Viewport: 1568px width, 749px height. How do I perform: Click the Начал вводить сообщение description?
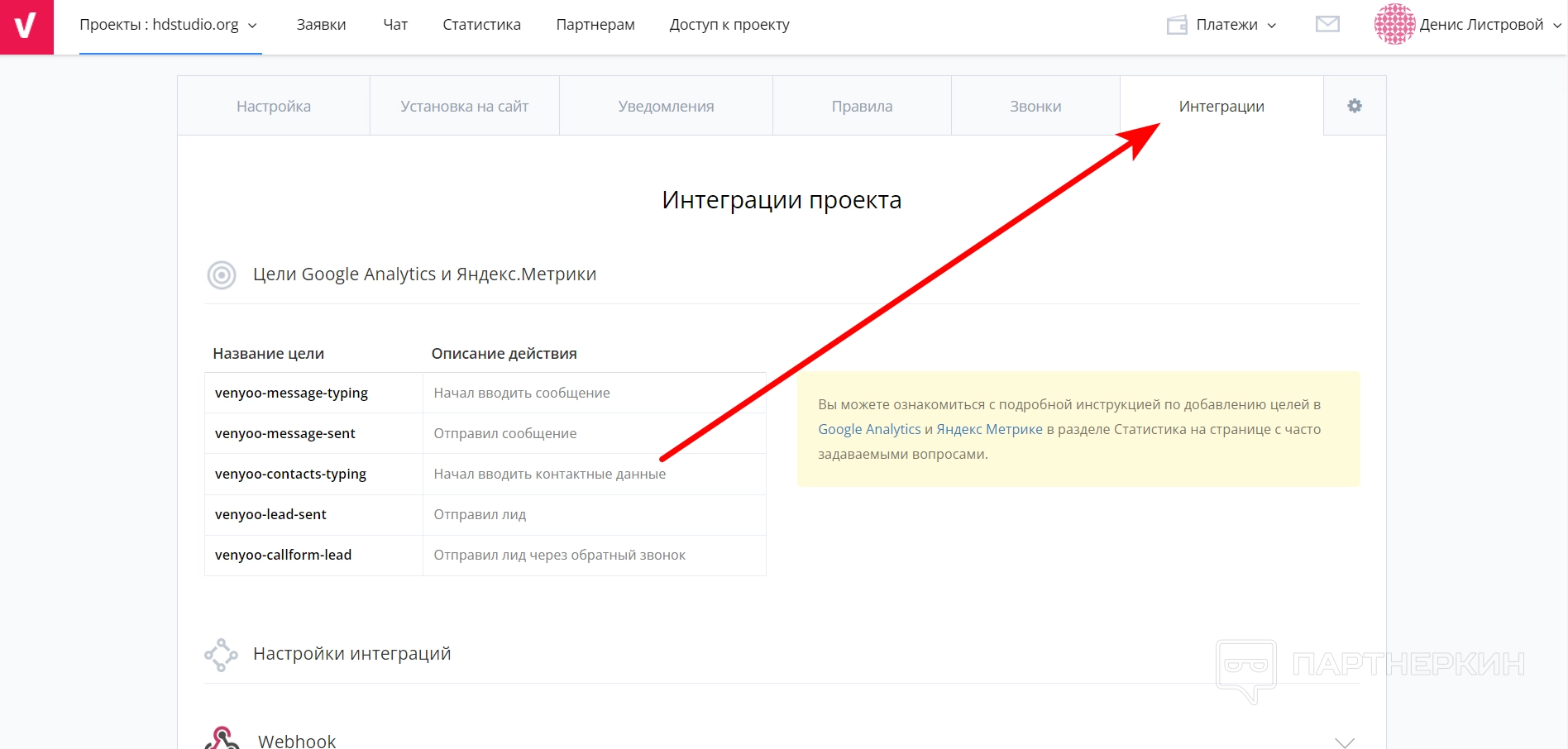[x=522, y=393]
